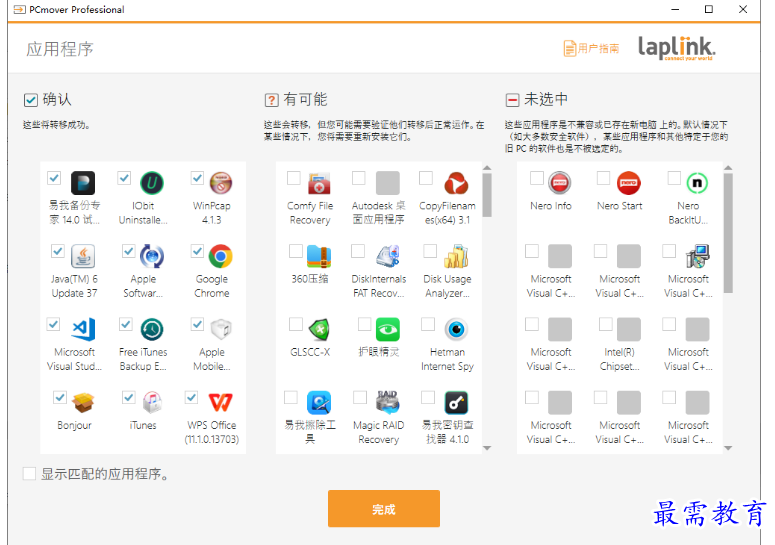The height and width of the screenshot is (545, 775).
Task: Uncheck the Google Chrome checkbox
Action: (197, 251)
